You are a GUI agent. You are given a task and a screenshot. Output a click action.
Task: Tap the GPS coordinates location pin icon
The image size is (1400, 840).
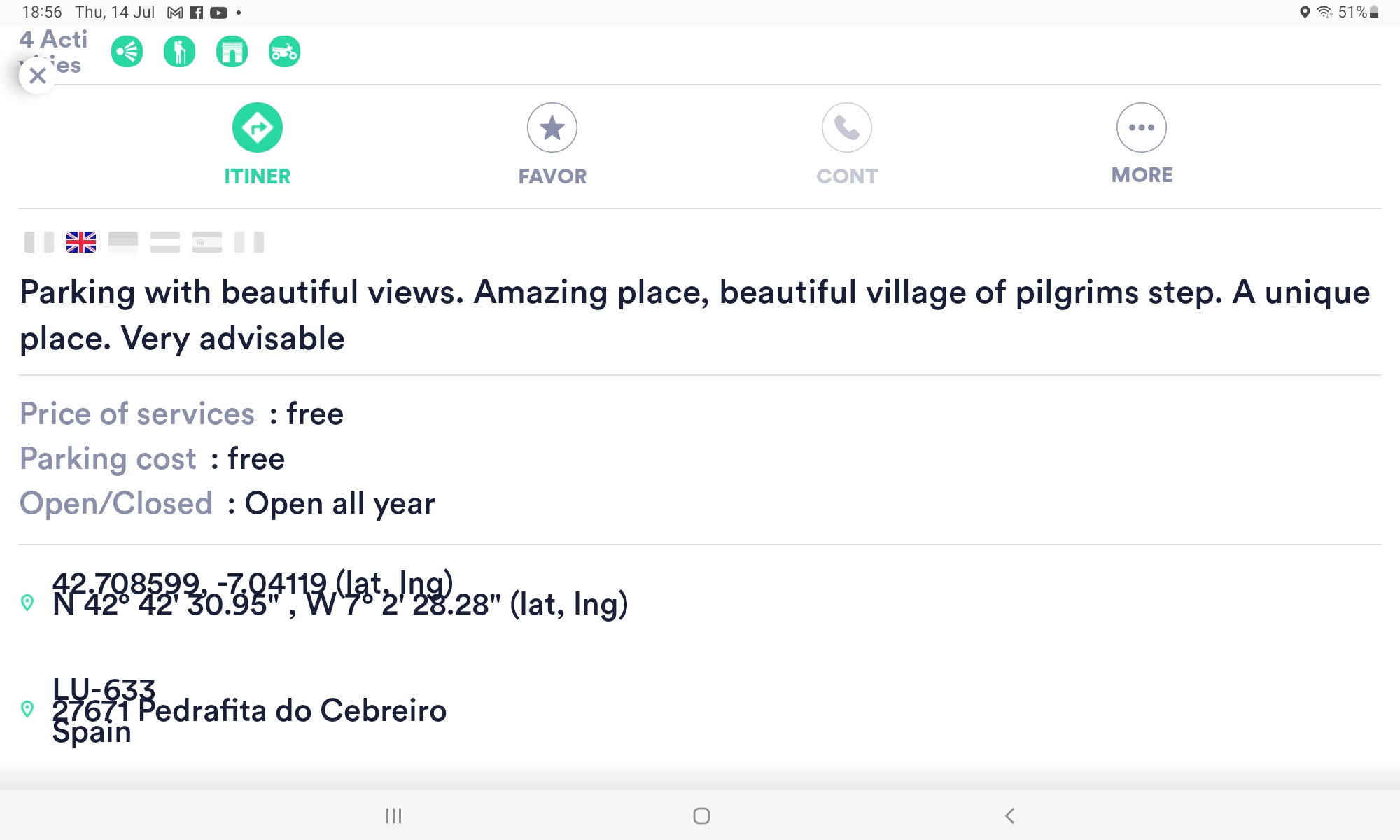(27, 603)
